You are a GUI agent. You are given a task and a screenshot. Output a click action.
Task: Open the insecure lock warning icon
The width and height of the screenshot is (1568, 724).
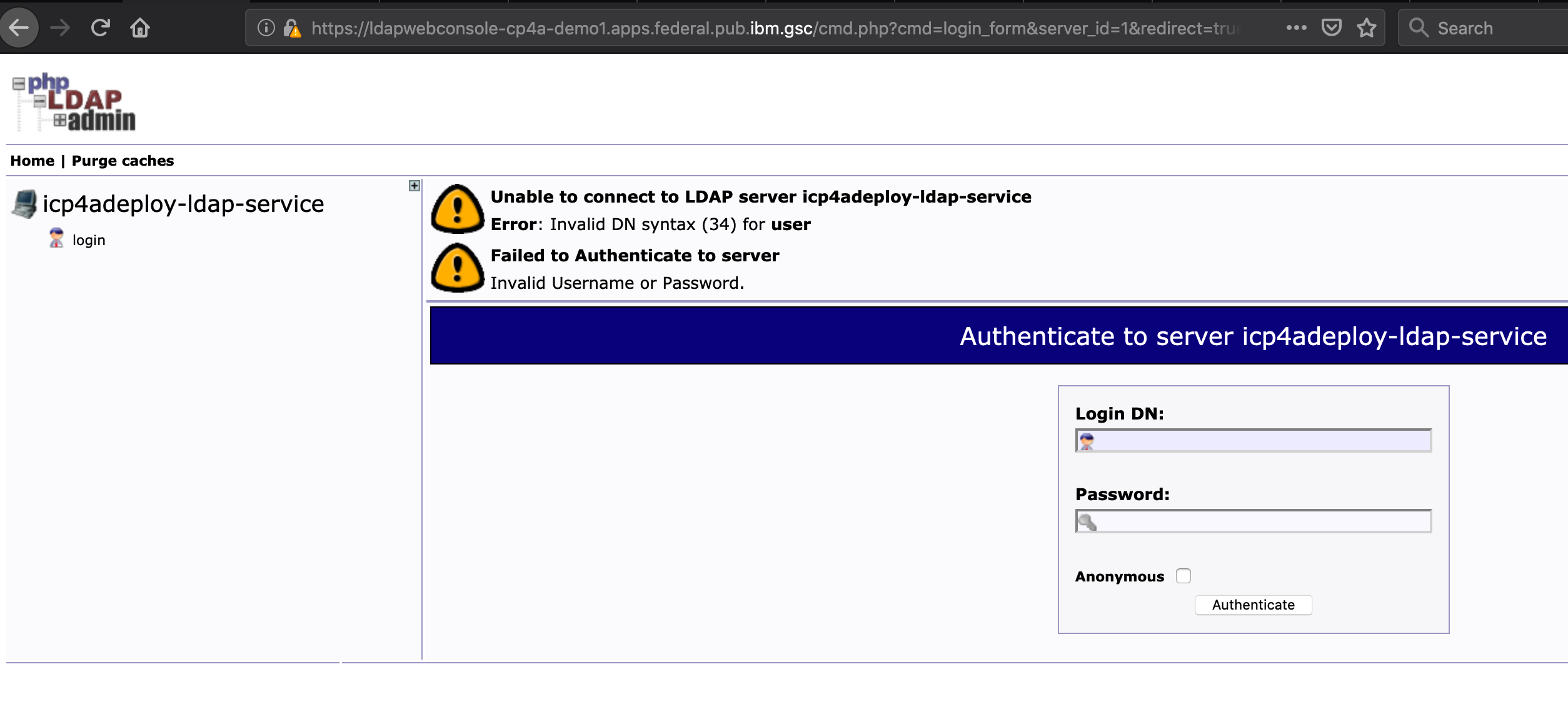point(291,28)
